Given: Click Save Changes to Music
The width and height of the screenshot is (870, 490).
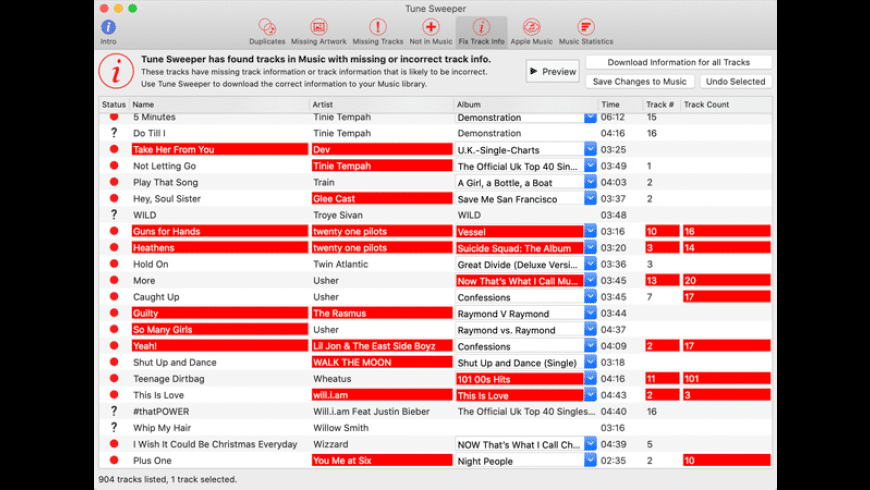Looking at the screenshot, I should tap(640, 81).
